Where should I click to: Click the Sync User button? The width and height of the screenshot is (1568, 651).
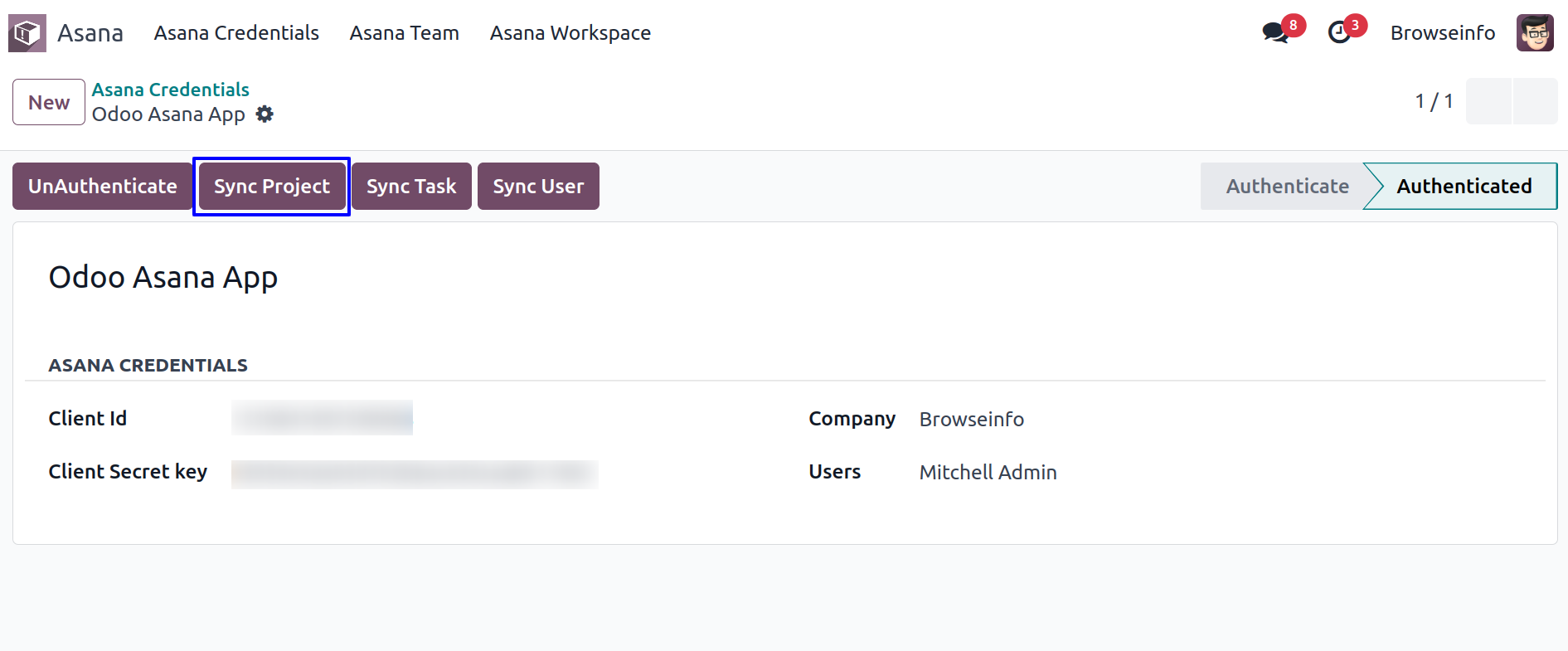[x=538, y=187]
